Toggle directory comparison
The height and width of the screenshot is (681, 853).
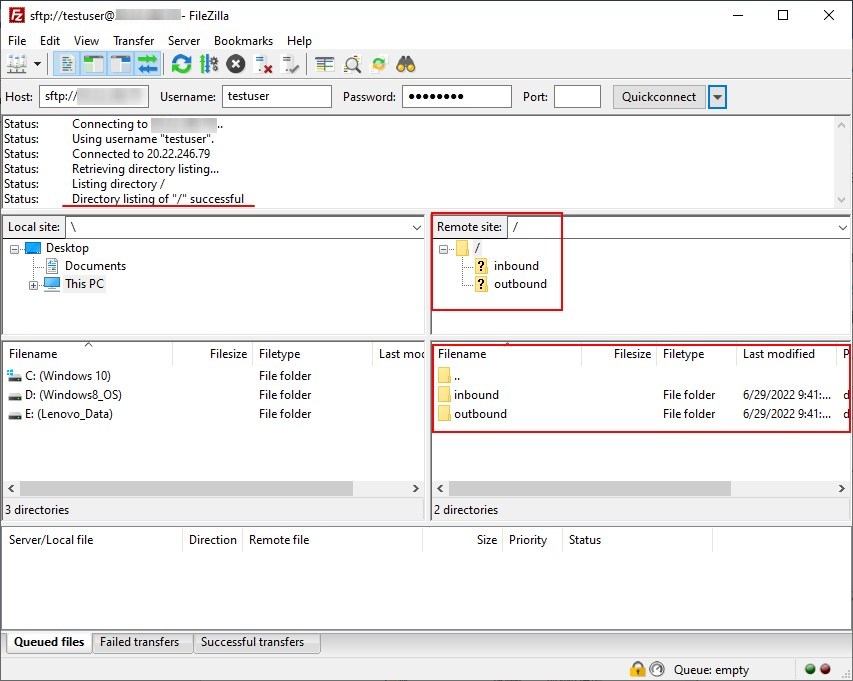point(352,65)
